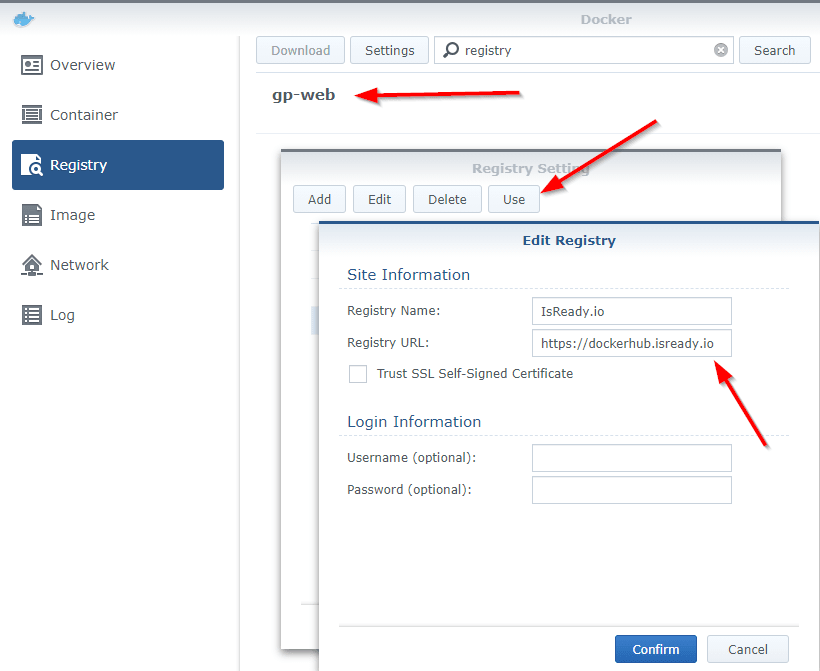Clear the registry search field
Viewport: 820px width, 671px height.
click(721, 50)
